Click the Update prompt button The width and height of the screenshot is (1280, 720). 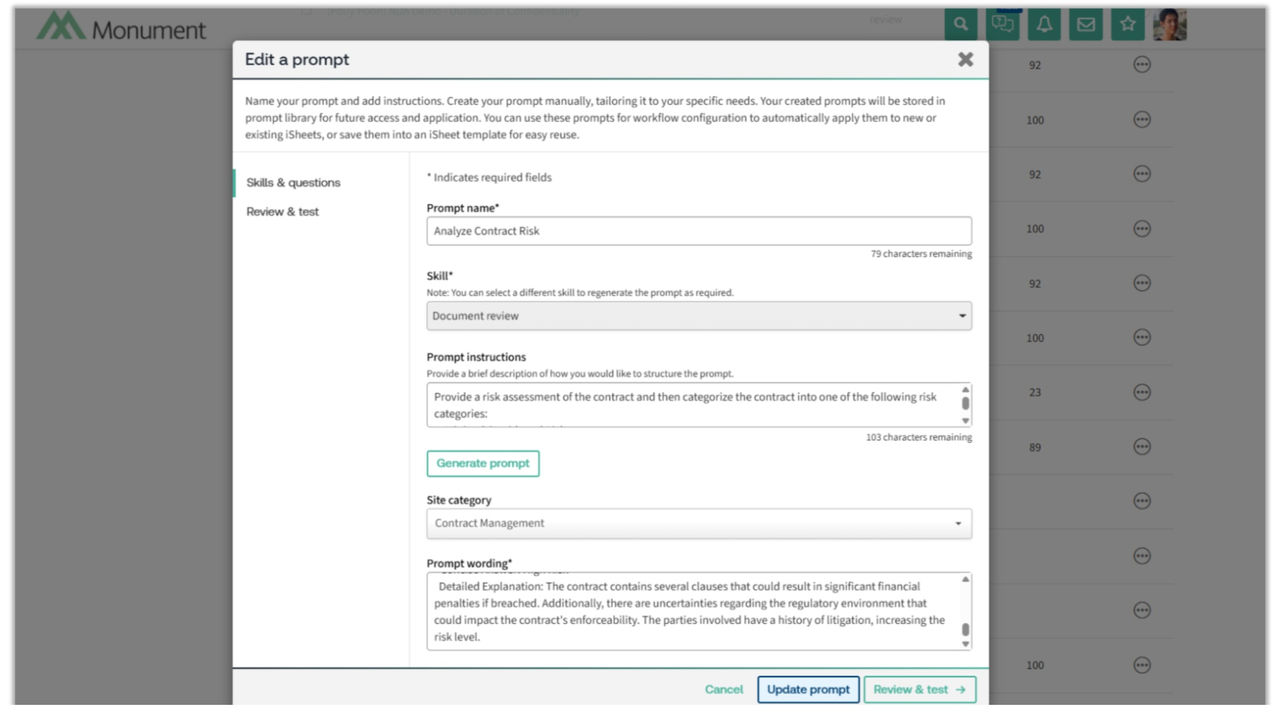click(x=808, y=689)
